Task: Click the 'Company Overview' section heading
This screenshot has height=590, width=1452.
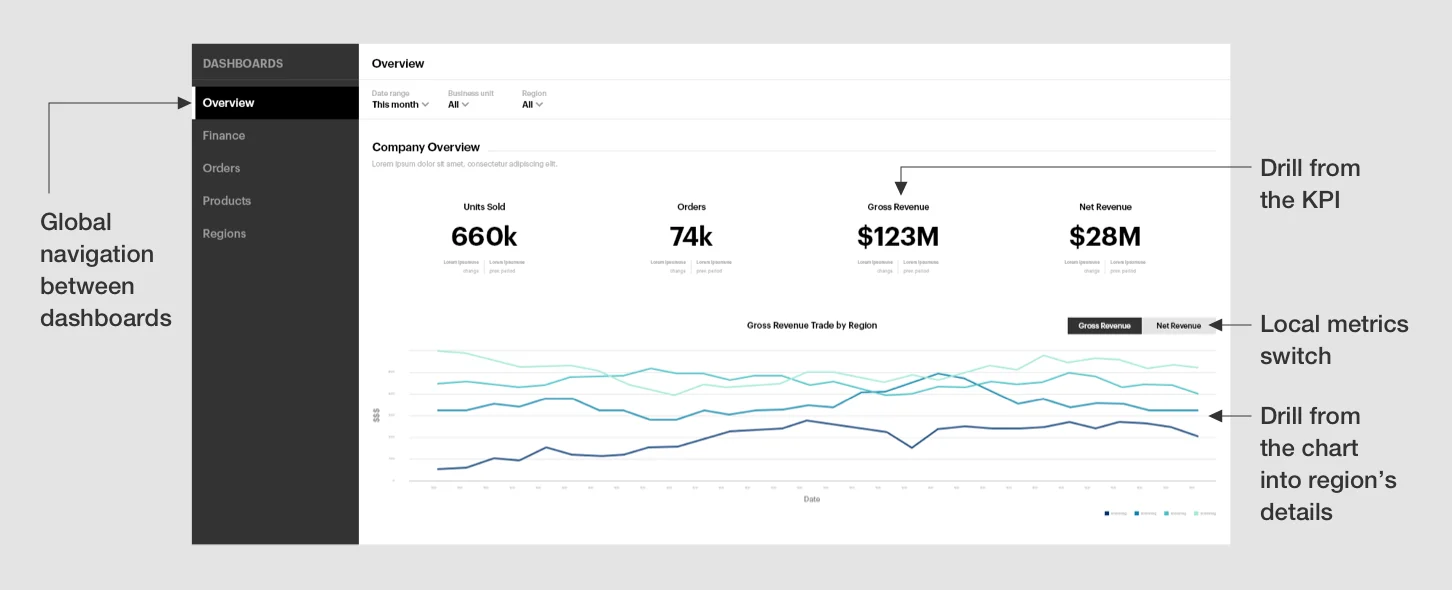Action: pyautogui.click(x=426, y=147)
